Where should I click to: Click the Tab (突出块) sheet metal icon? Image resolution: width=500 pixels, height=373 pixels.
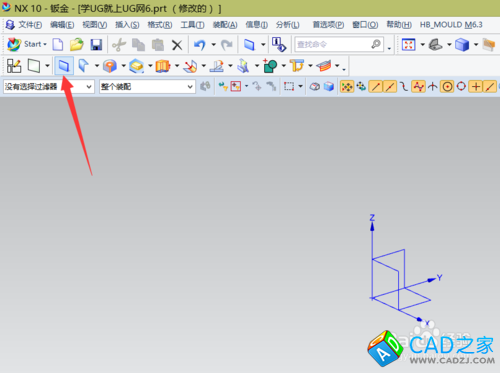[64, 66]
